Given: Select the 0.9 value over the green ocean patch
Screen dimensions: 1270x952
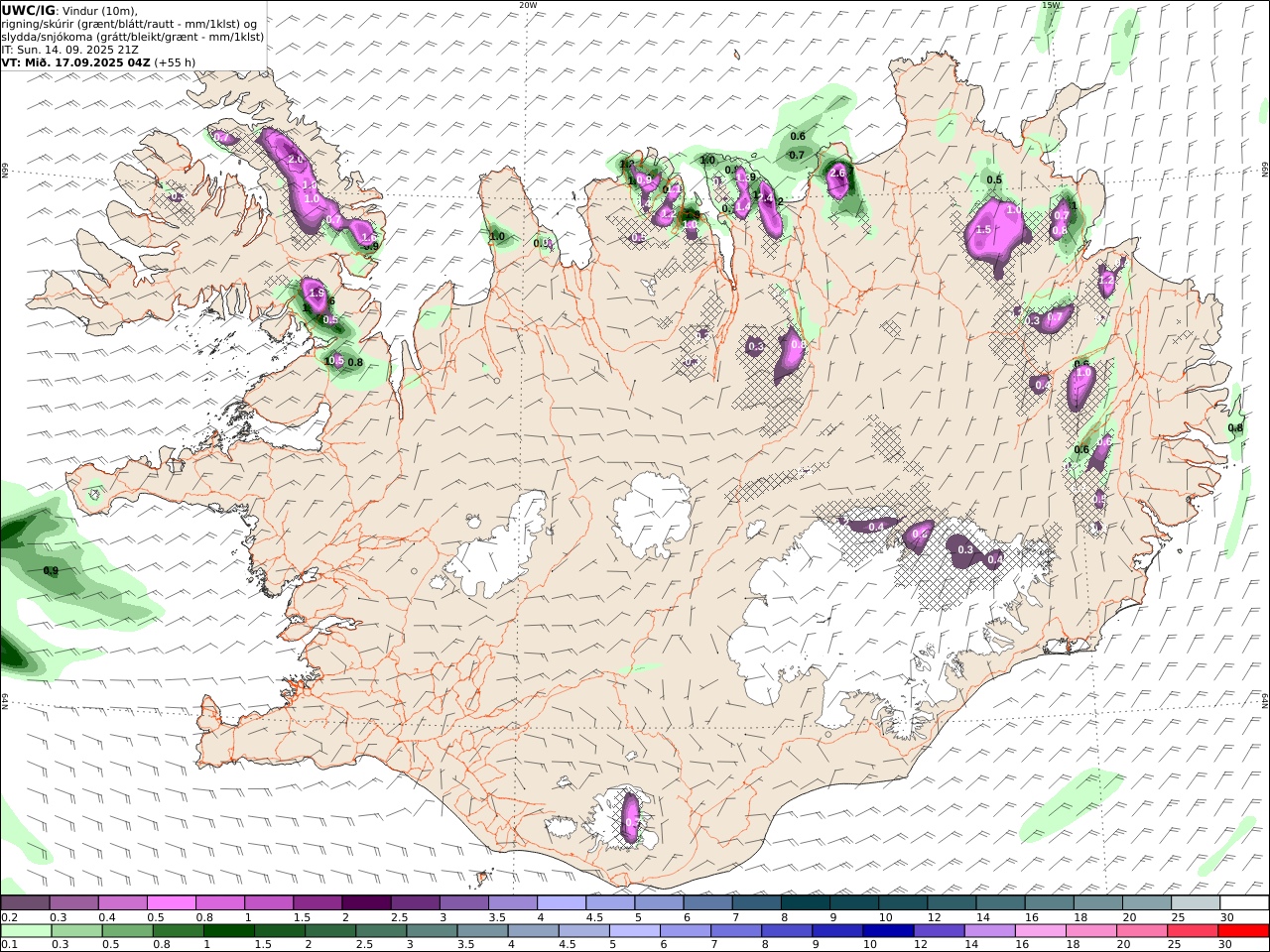Looking at the screenshot, I should pyautogui.click(x=51, y=571).
